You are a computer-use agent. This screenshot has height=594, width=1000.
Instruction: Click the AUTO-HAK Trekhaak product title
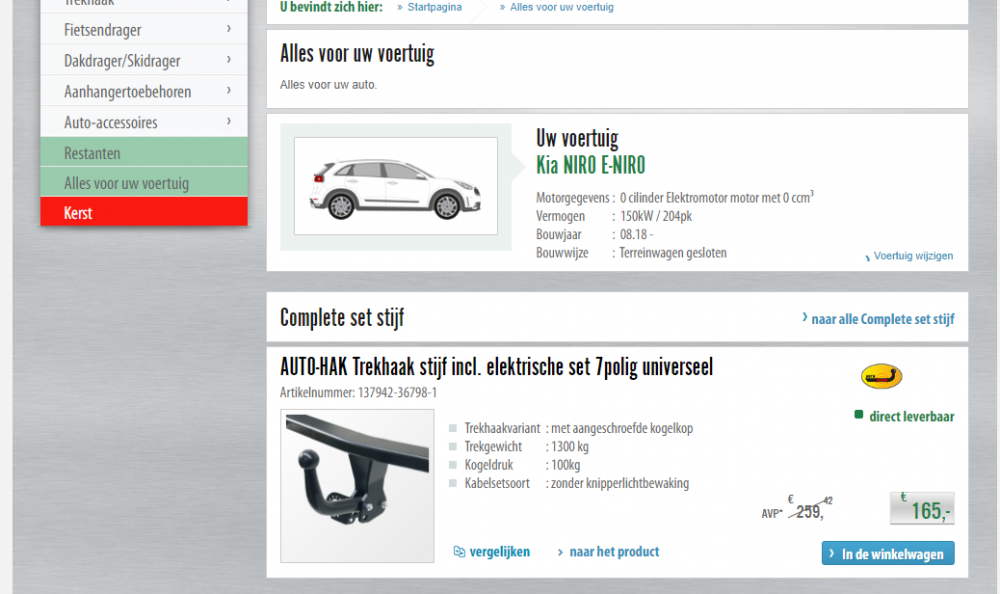click(x=496, y=367)
